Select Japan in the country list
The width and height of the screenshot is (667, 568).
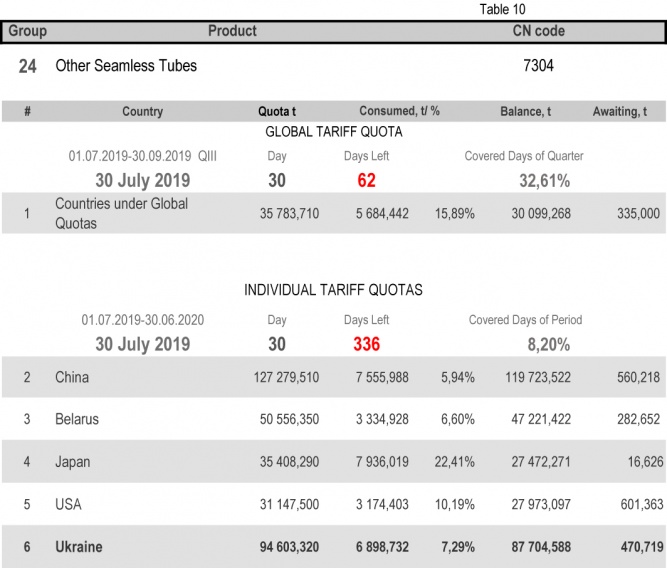pyautogui.click(x=73, y=462)
